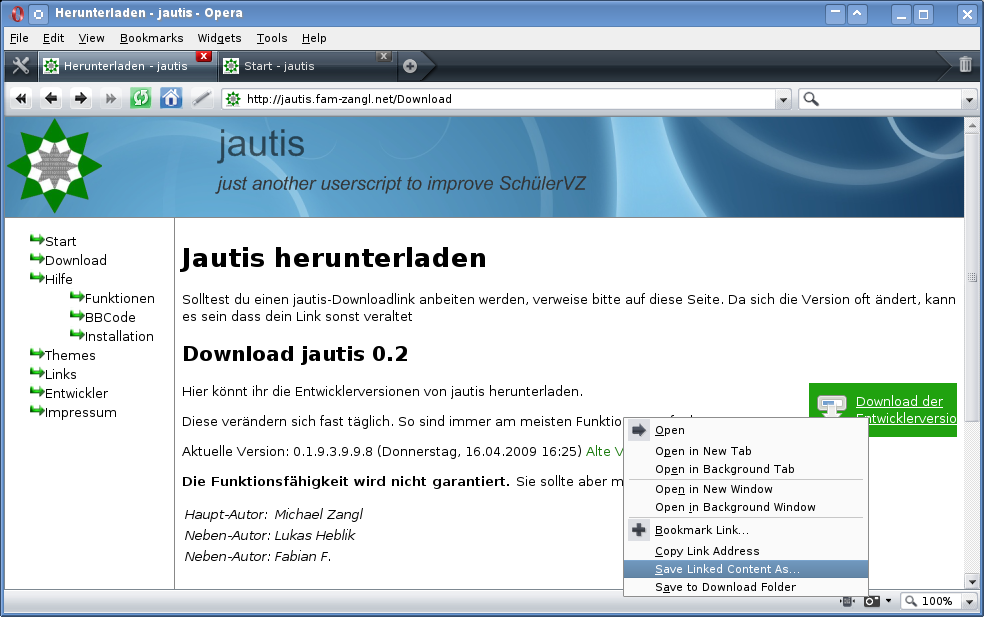Follow the Download sidebar link
Viewport: 984px width, 617px height.
75,260
